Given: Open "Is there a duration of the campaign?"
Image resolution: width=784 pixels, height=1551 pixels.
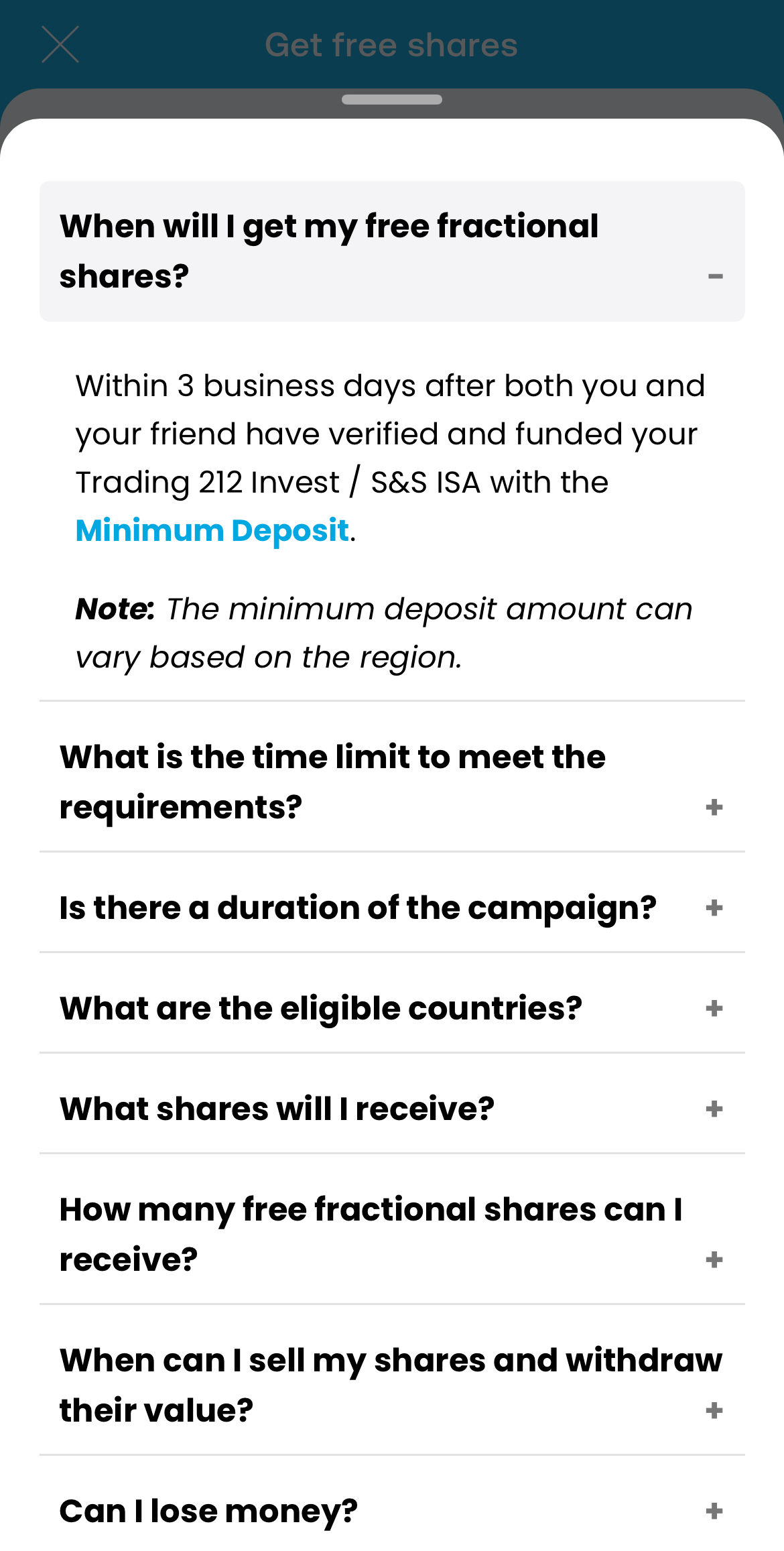Looking at the screenshot, I should (x=358, y=908).
